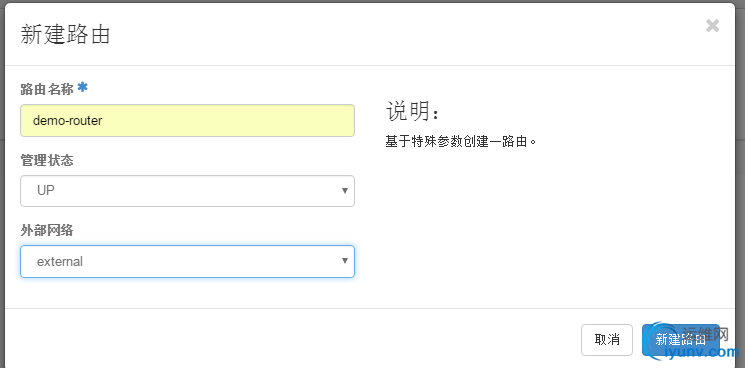The image size is (745, 368).
Task: Open the 外部网络 dropdown showing external
Action: (x=187, y=261)
